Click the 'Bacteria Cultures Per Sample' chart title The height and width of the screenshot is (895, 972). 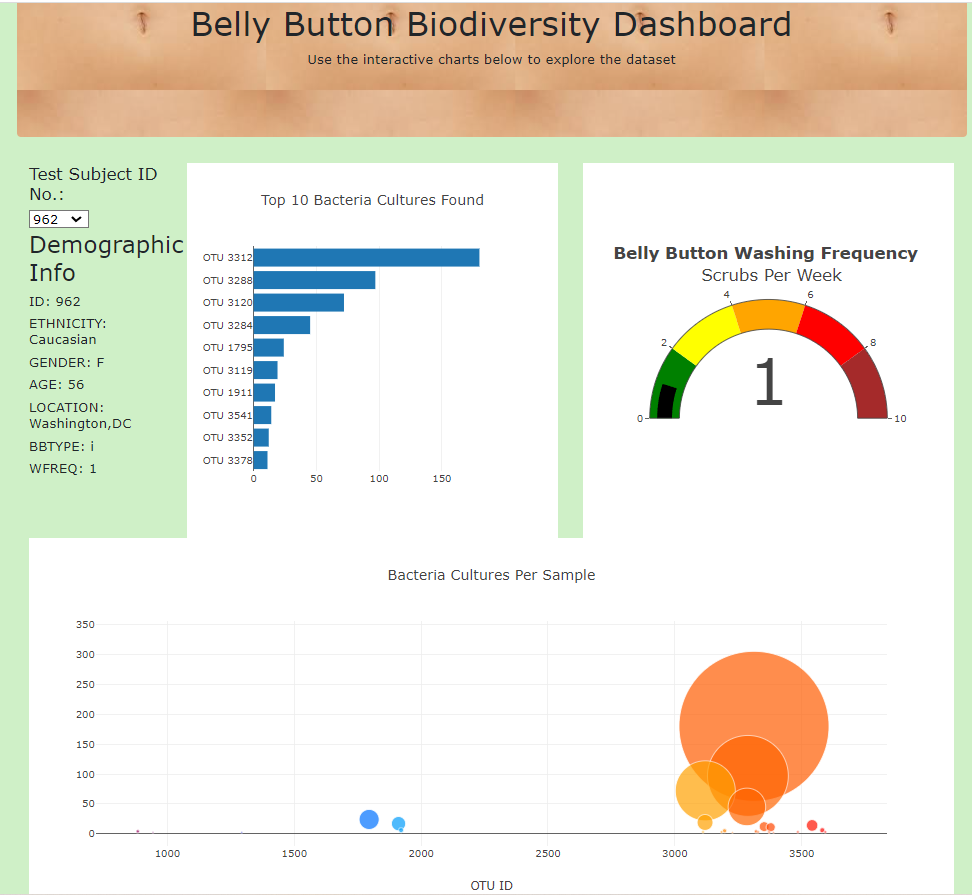click(x=491, y=575)
